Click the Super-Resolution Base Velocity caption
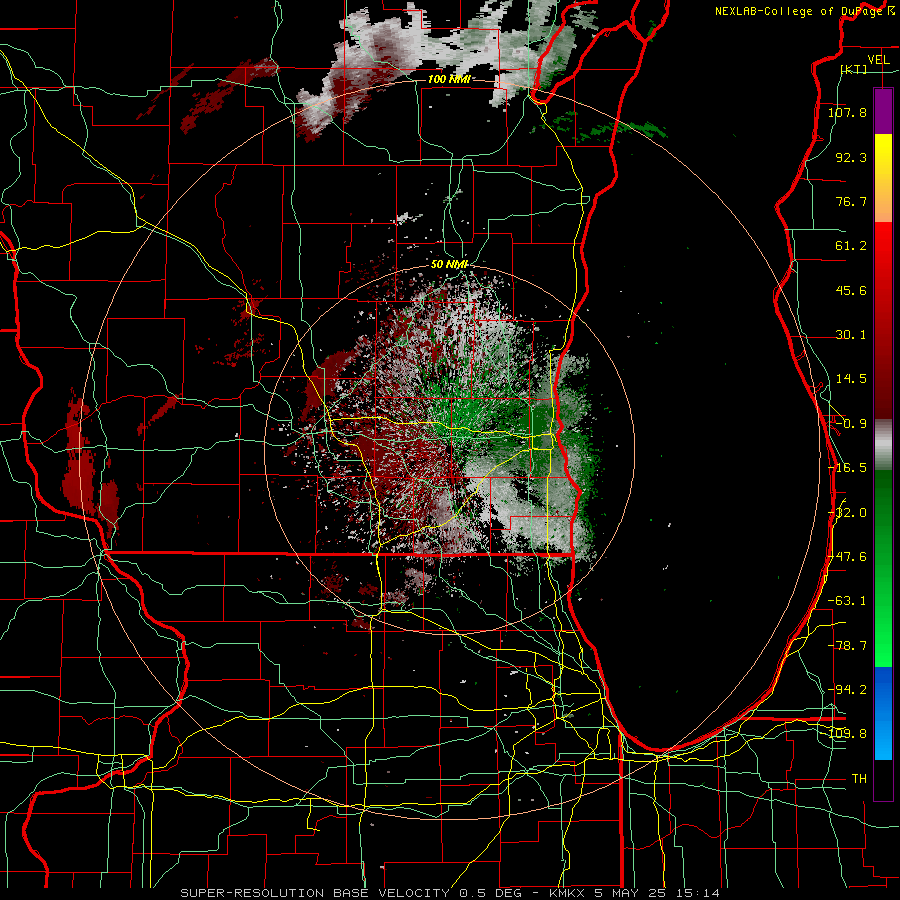900x900 pixels. 449,893
